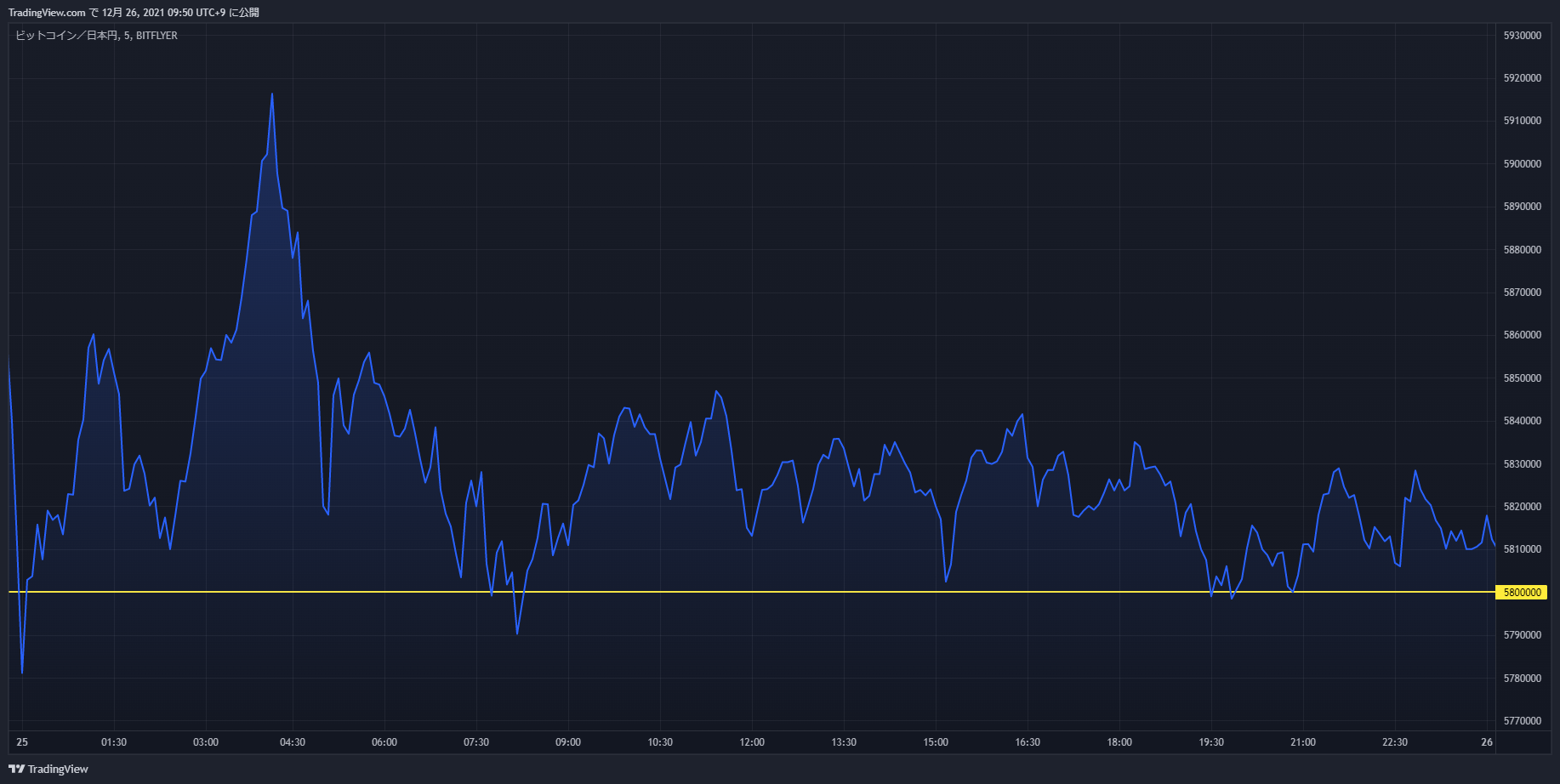Image resolution: width=1560 pixels, height=784 pixels.
Task: Click the publish timestamp 12月 26, 2021 09:50 UTC+9
Action: click(164, 13)
